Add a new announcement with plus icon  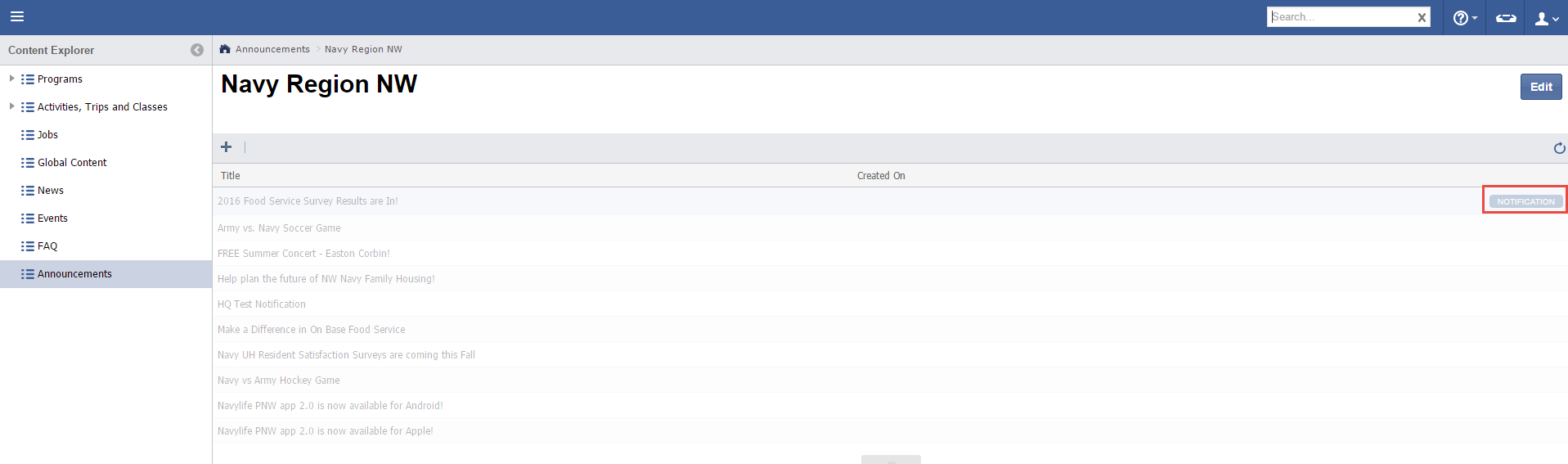click(227, 147)
